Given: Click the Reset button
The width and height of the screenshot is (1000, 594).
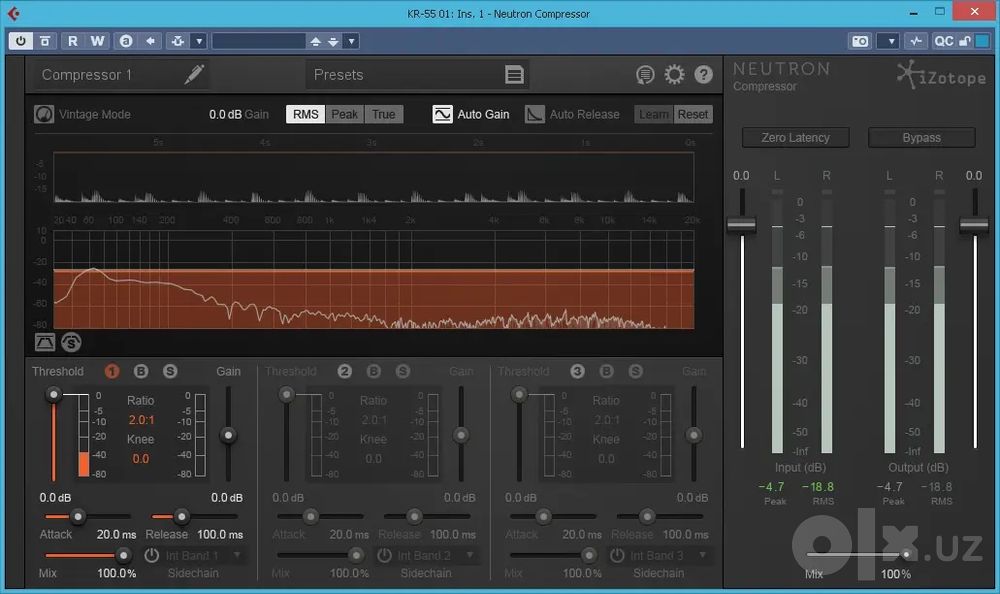Looking at the screenshot, I should pyautogui.click(x=693, y=114).
